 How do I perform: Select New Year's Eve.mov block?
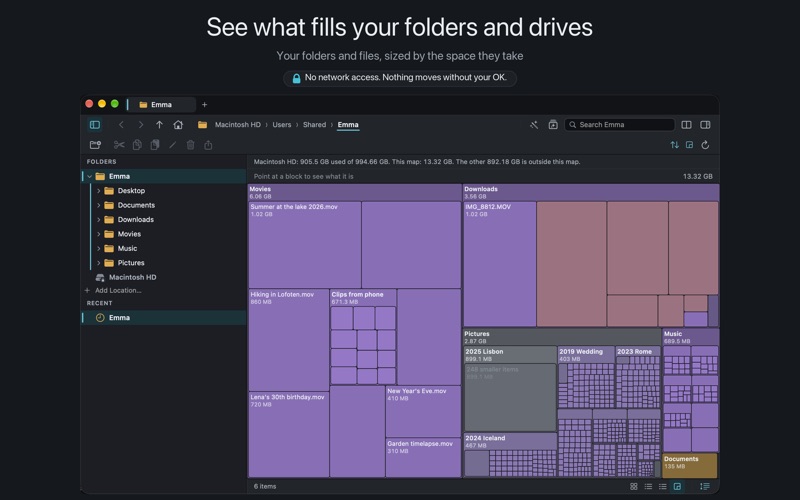(423, 411)
